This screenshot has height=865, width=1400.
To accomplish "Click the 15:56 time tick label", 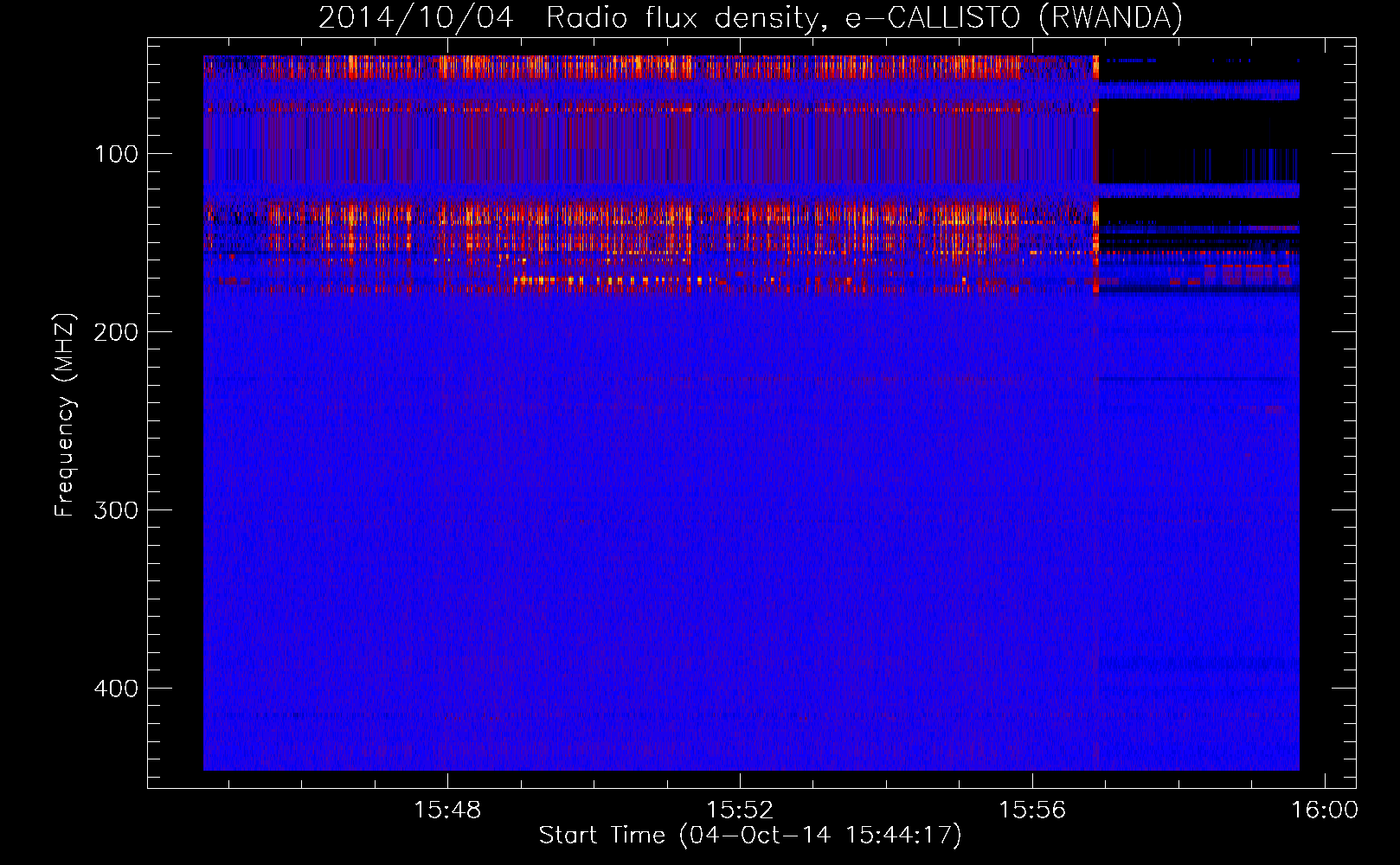I will click(x=1032, y=811).
